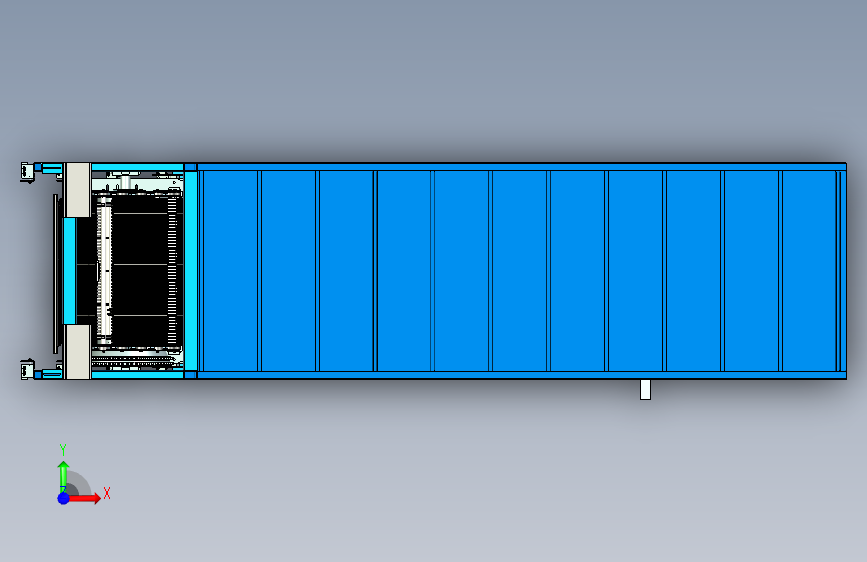Click the green Y axis arrow of the triad

pos(63,475)
